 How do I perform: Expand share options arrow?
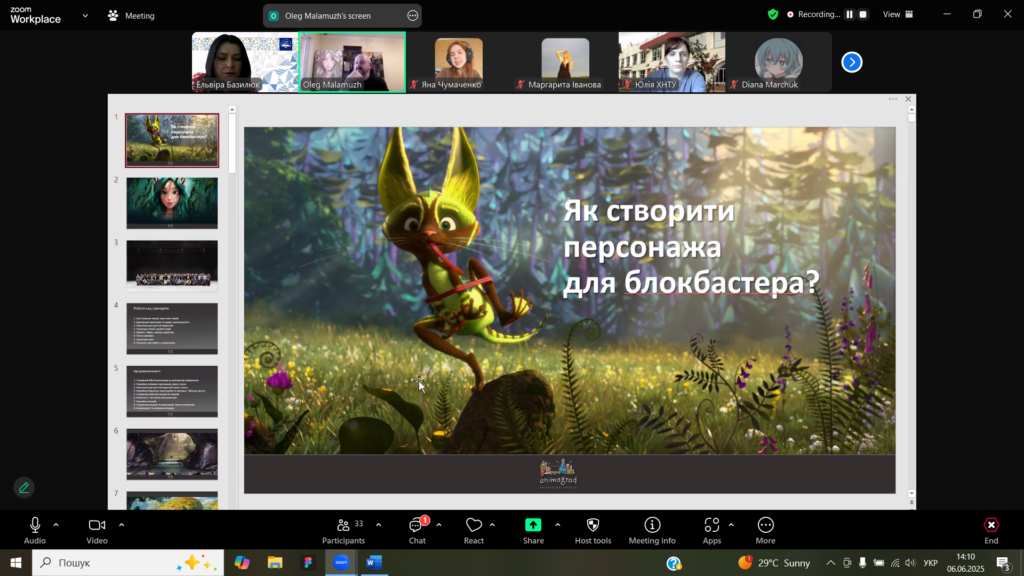[x=558, y=525]
